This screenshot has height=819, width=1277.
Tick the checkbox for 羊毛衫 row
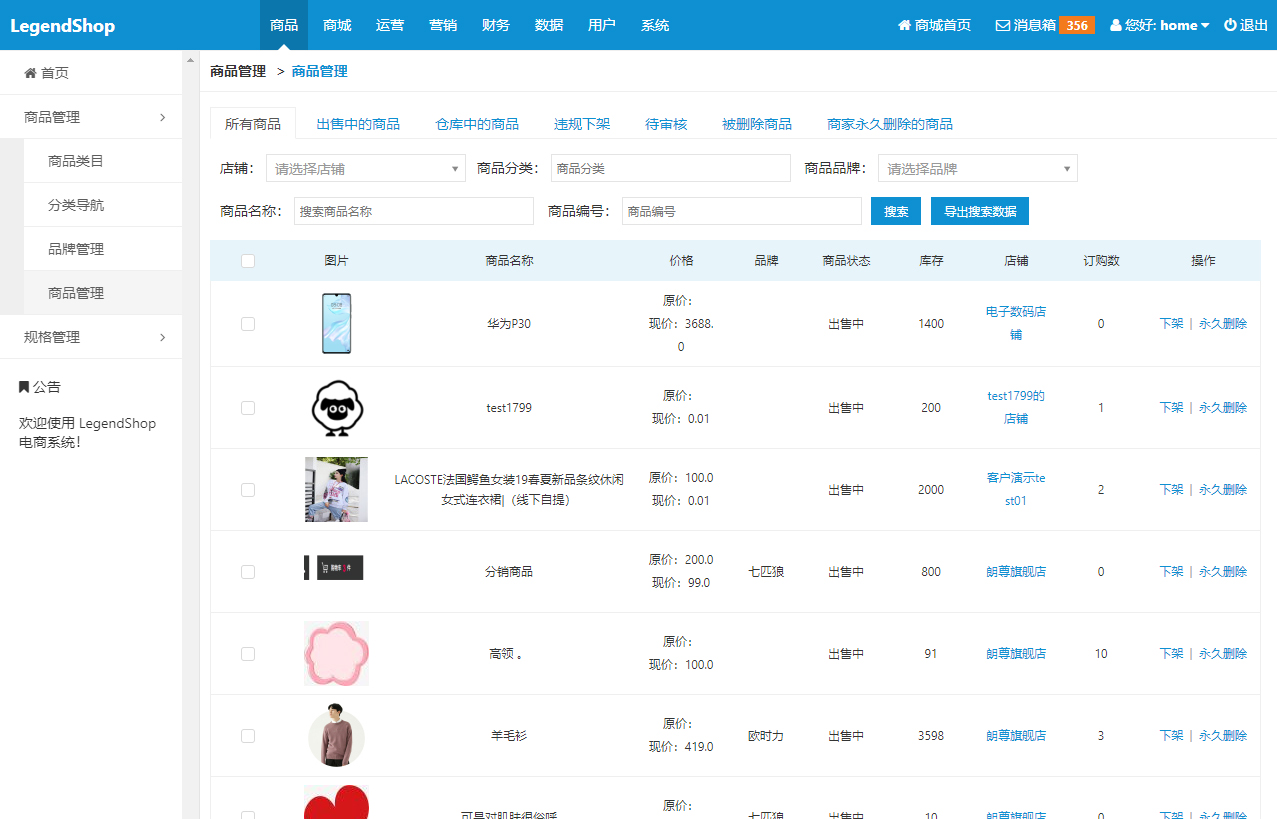(x=248, y=736)
